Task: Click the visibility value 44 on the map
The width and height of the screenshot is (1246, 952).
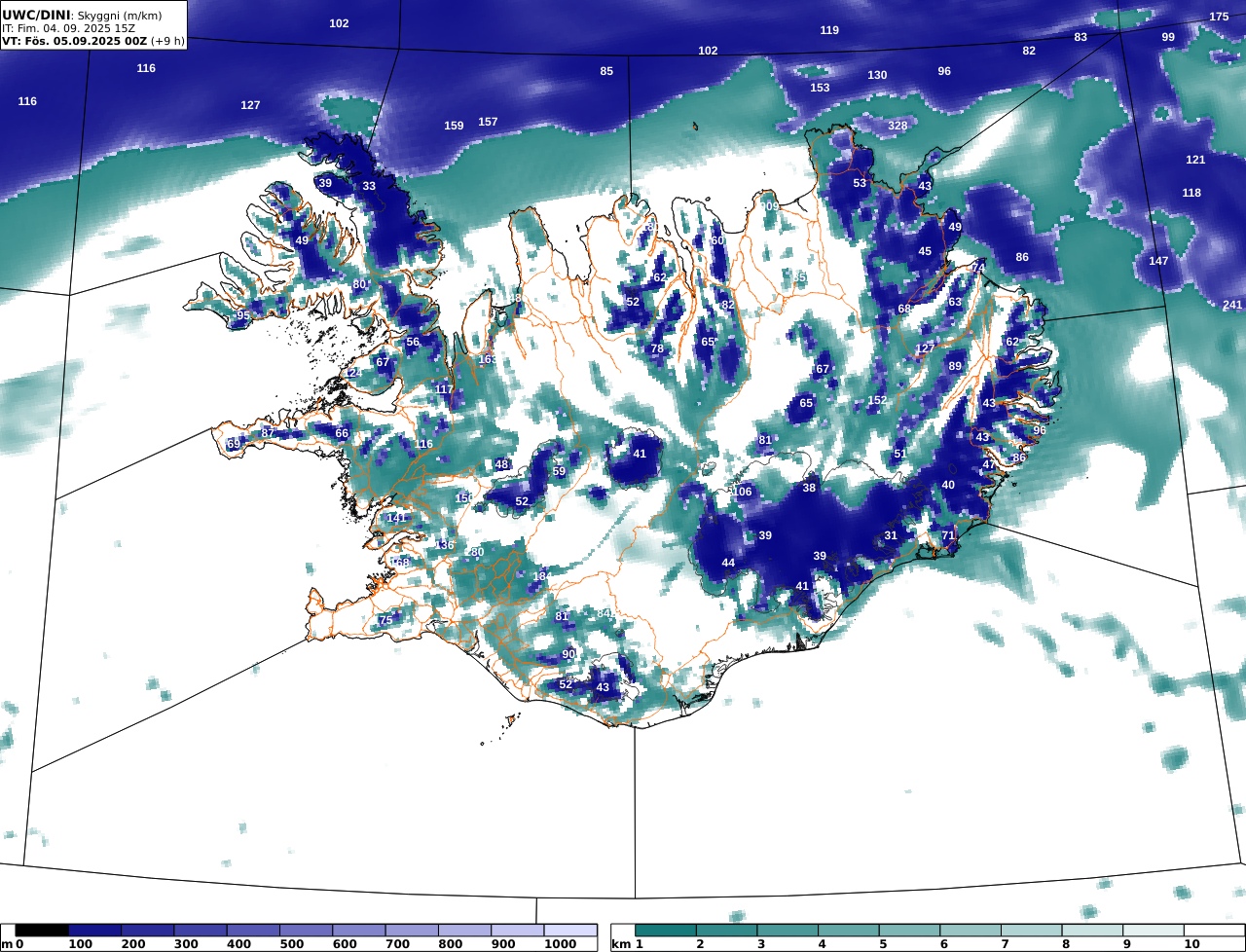Action: click(x=728, y=563)
